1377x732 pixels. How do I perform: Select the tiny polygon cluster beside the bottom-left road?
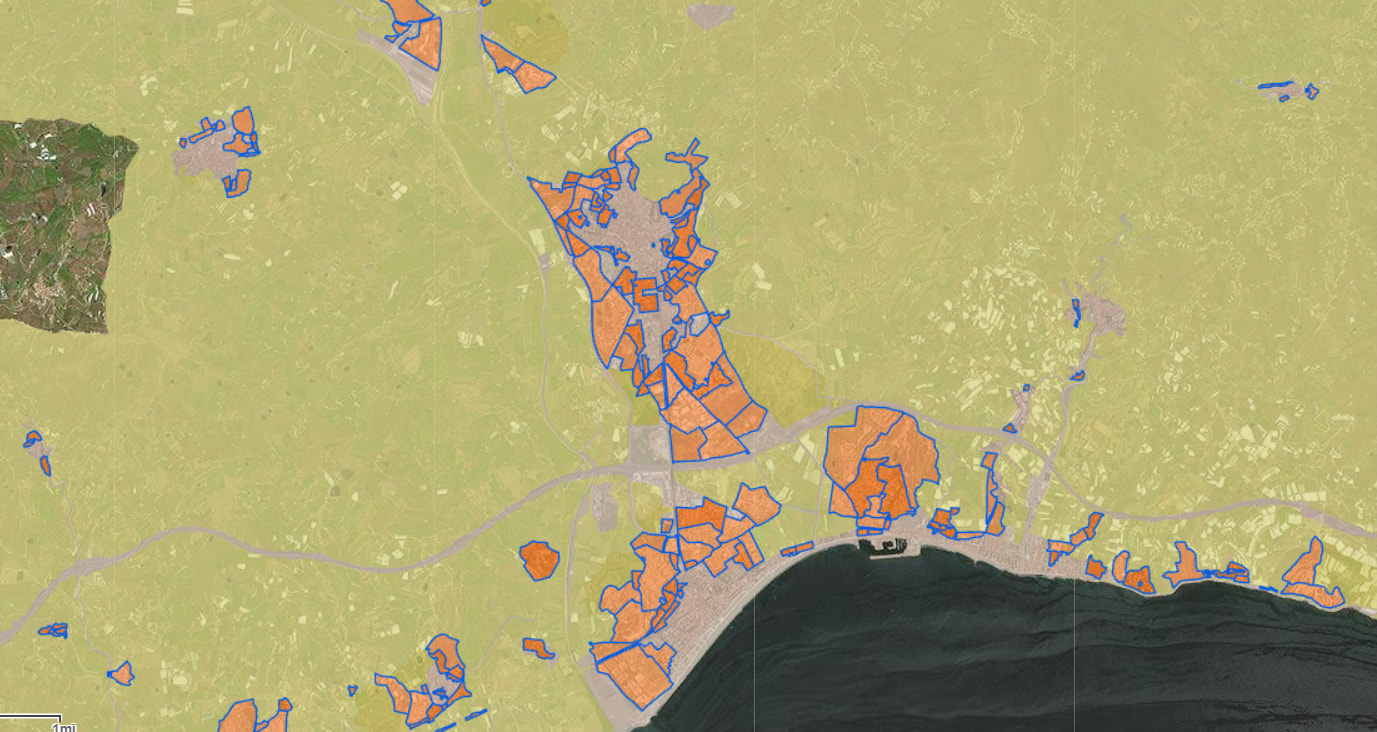pos(53,630)
